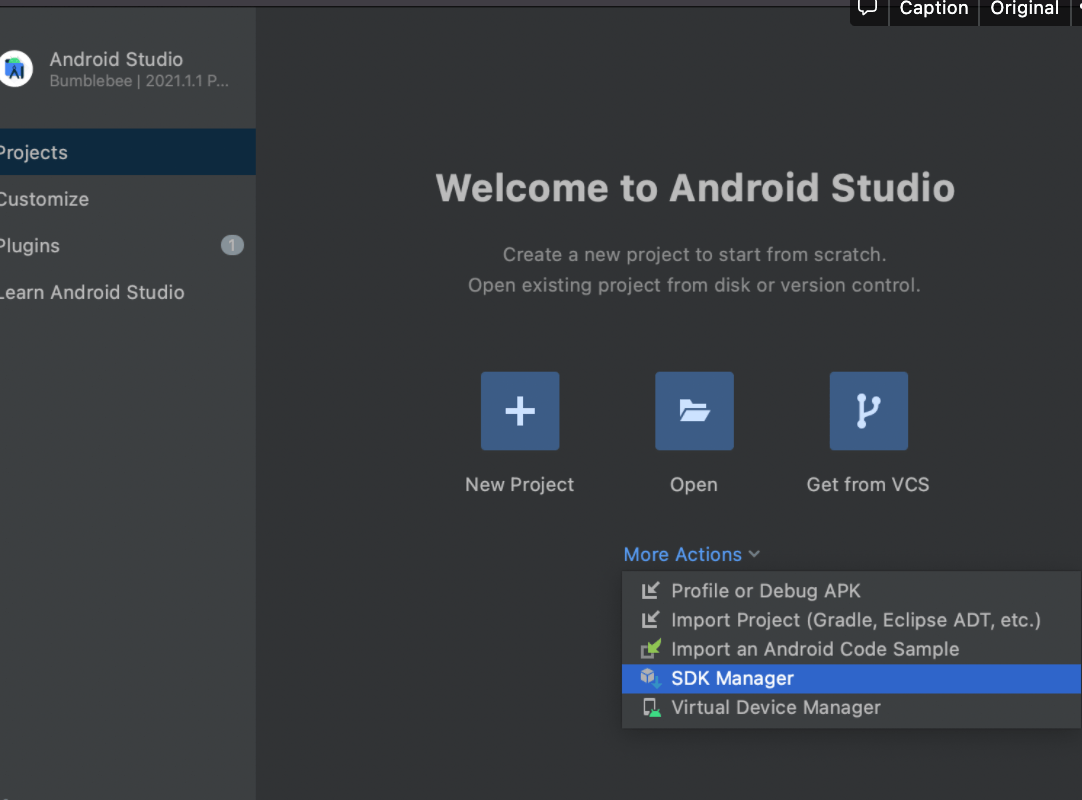Expand the More Actions dropdown
Screen dimensions: 1082x800
[x=691, y=554]
